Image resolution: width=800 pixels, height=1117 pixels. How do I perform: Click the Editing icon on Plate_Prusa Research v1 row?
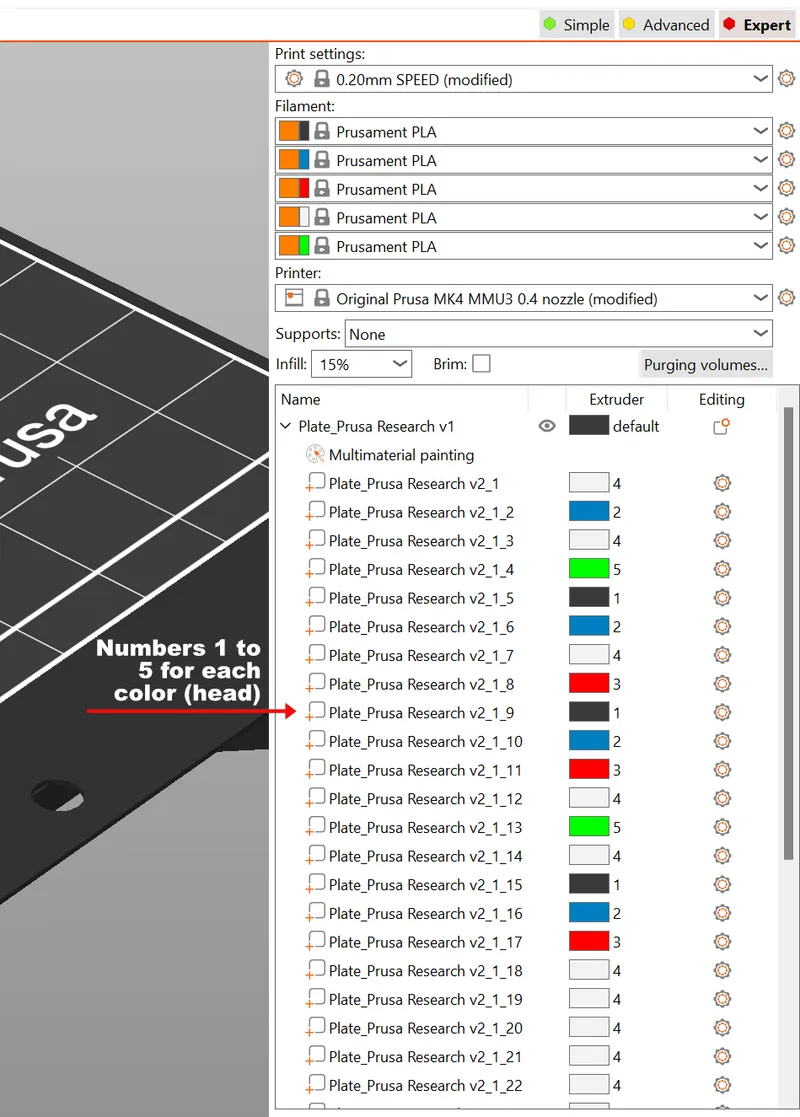[x=721, y=426]
